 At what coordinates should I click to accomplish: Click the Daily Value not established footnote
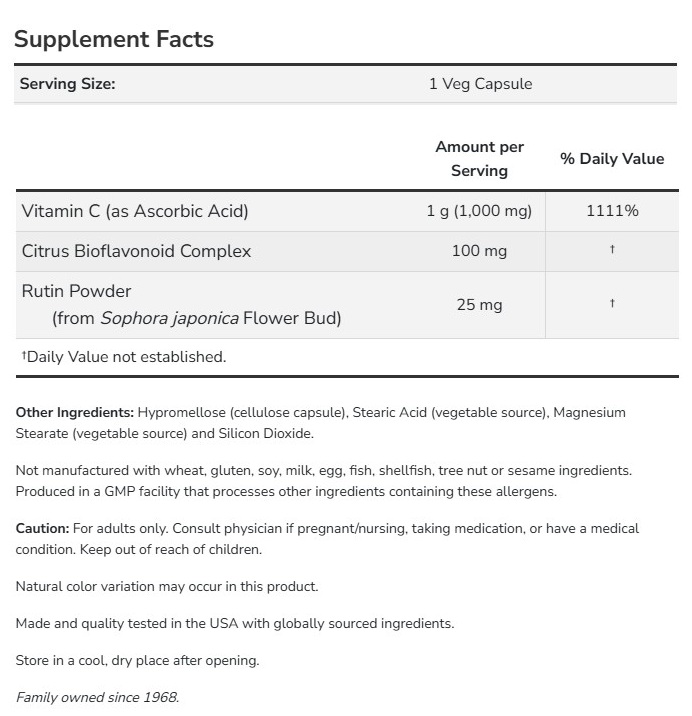(124, 357)
